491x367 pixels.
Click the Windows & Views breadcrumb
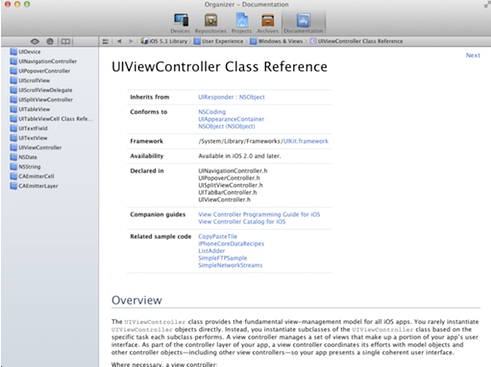pyautogui.click(x=276, y=41)
